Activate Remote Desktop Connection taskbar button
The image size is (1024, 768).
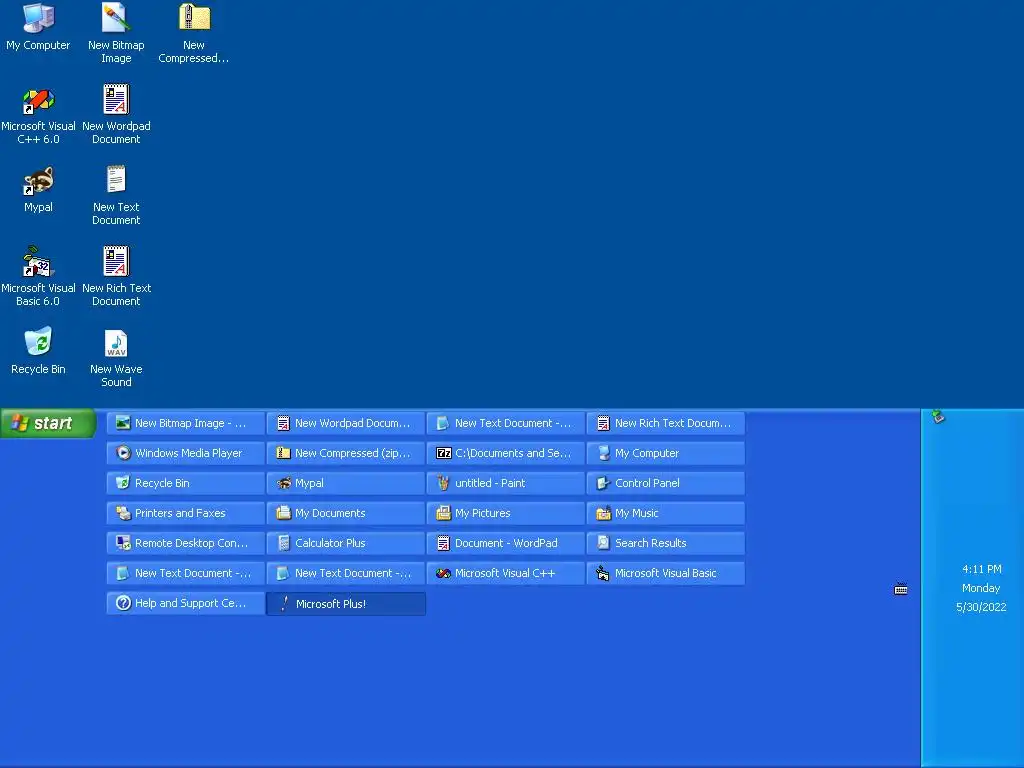click(x=185, y=543)
